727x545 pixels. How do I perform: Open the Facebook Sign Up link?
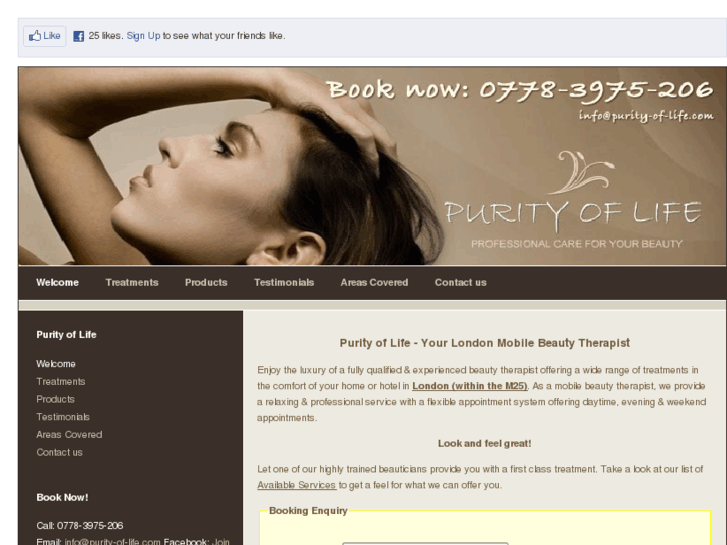(x=143, y=36)
